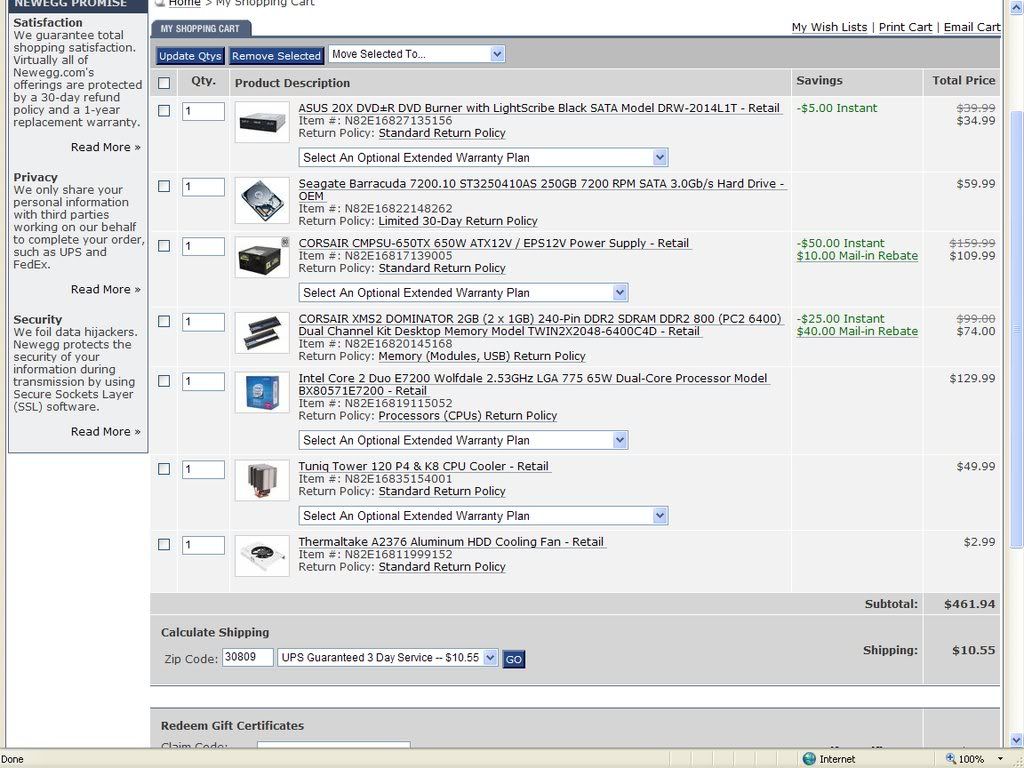Click the shipping cost $10.55 total
This screenshot has width=1024, height=768.
click(x=973, y=650)
